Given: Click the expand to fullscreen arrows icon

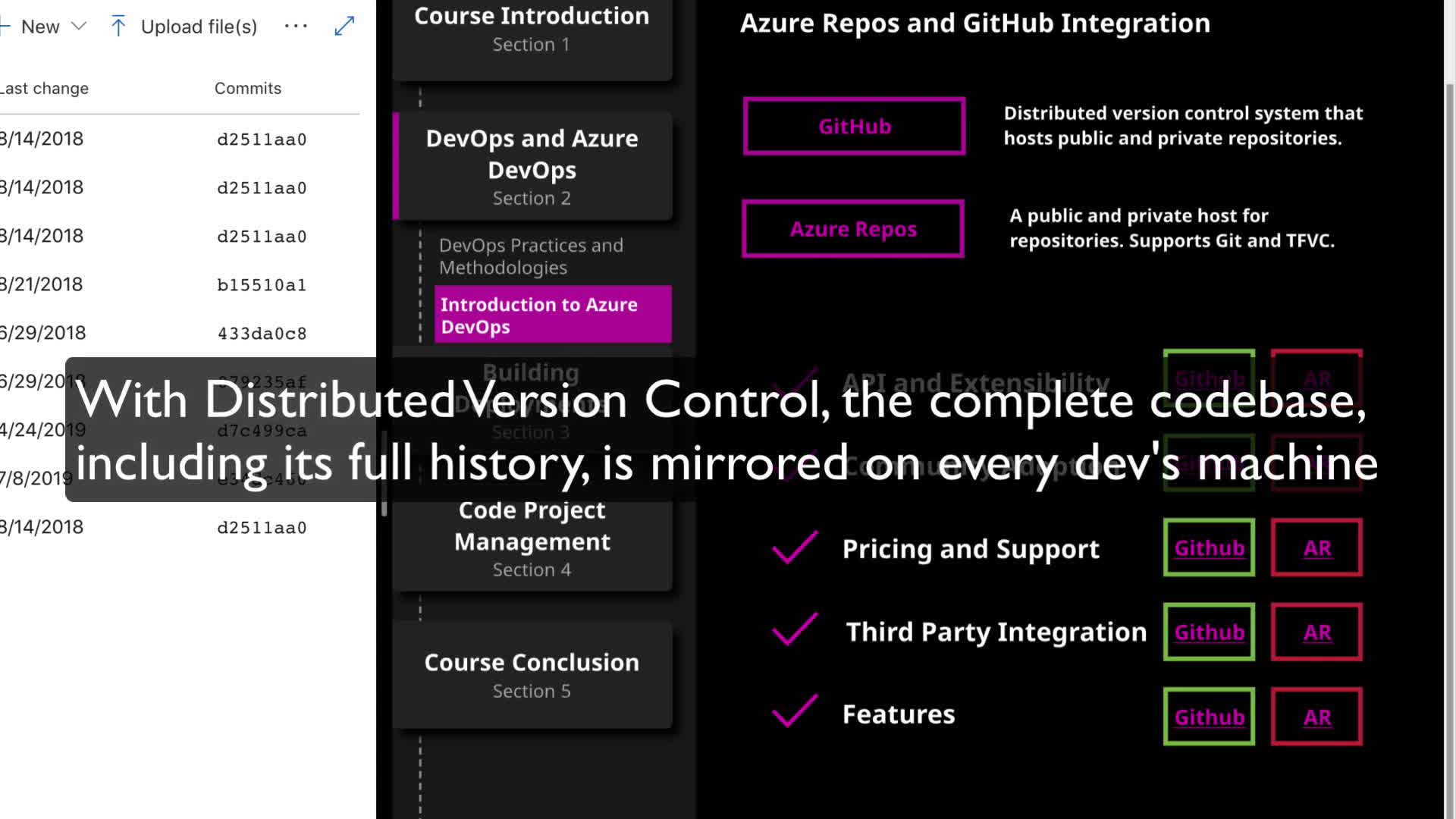Looking at the screenshot, I should point(344,27).
